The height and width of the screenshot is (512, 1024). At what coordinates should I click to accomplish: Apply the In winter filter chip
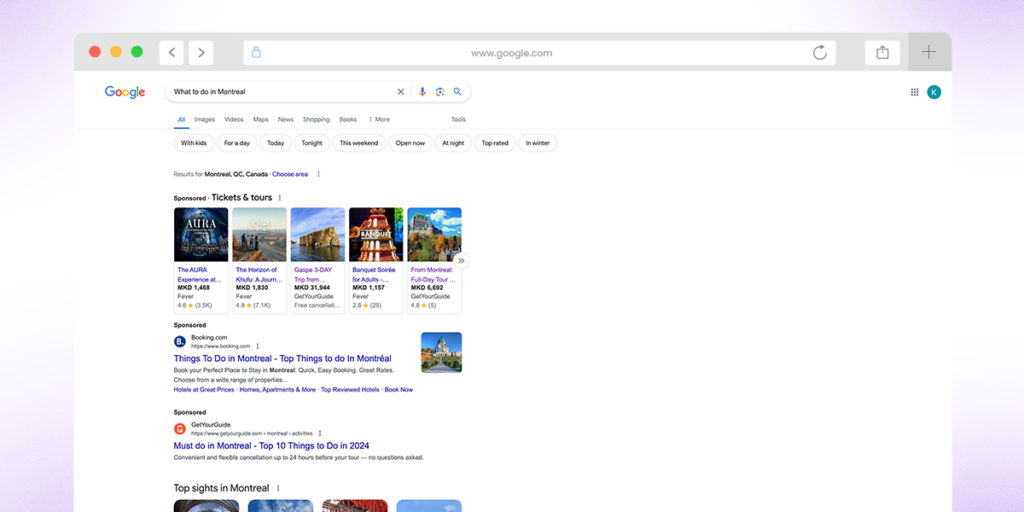537,143
